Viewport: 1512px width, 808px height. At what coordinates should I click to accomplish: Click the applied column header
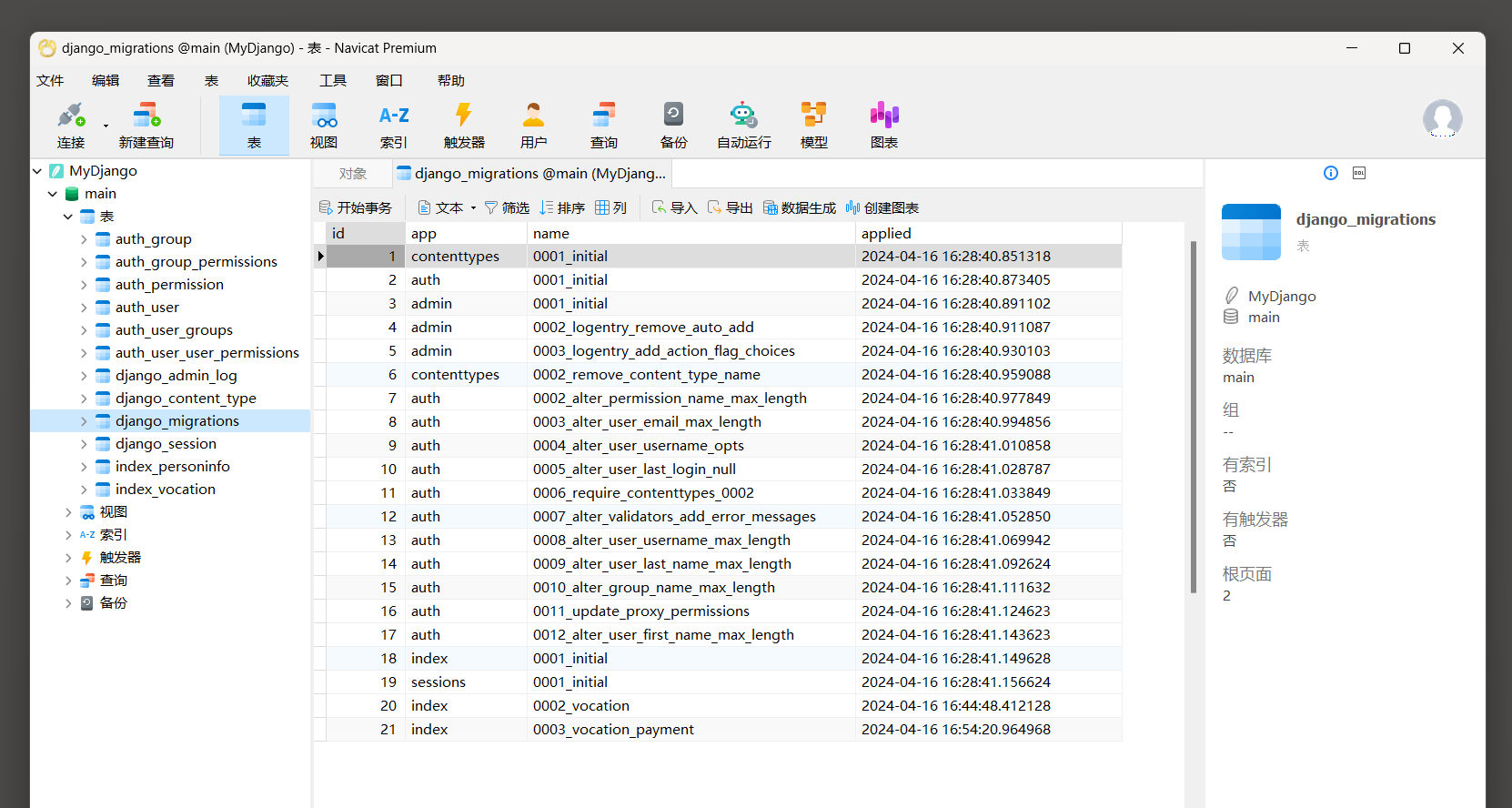click(x=988, y=234)
